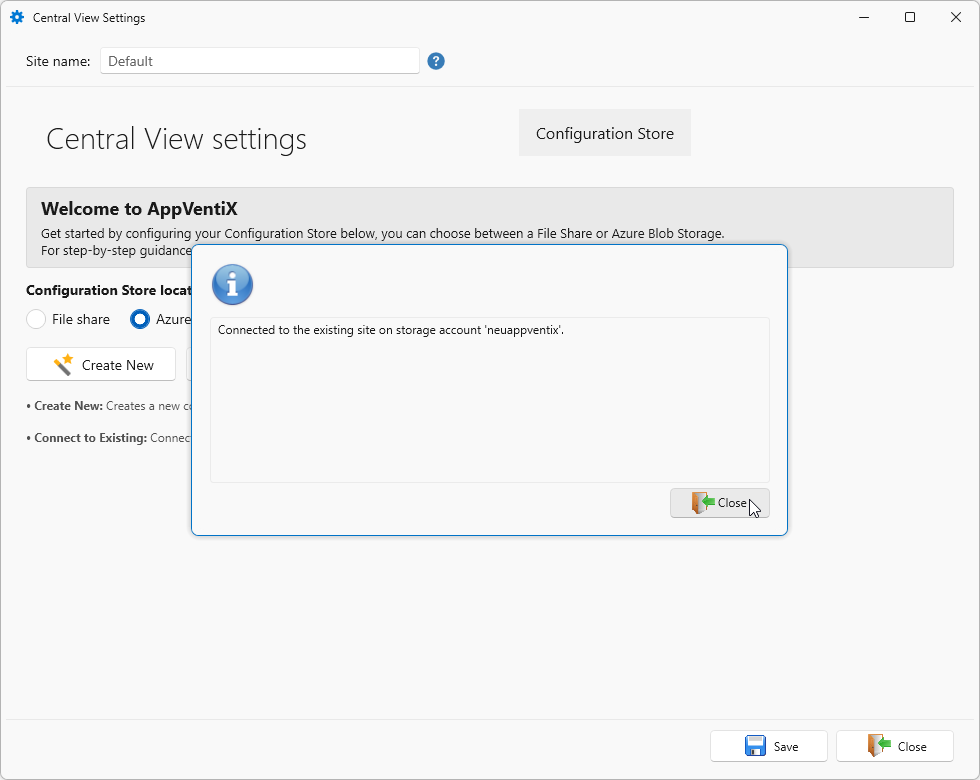Click the Create New button
980x780 pixels.
click(101, 365)
